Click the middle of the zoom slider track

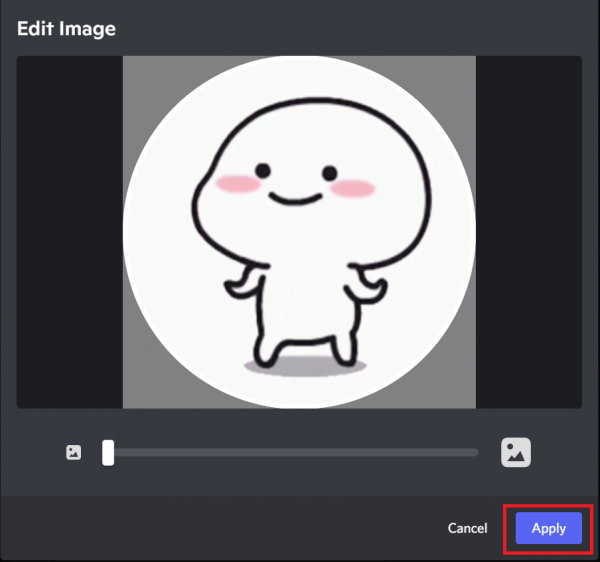[293, 453]
